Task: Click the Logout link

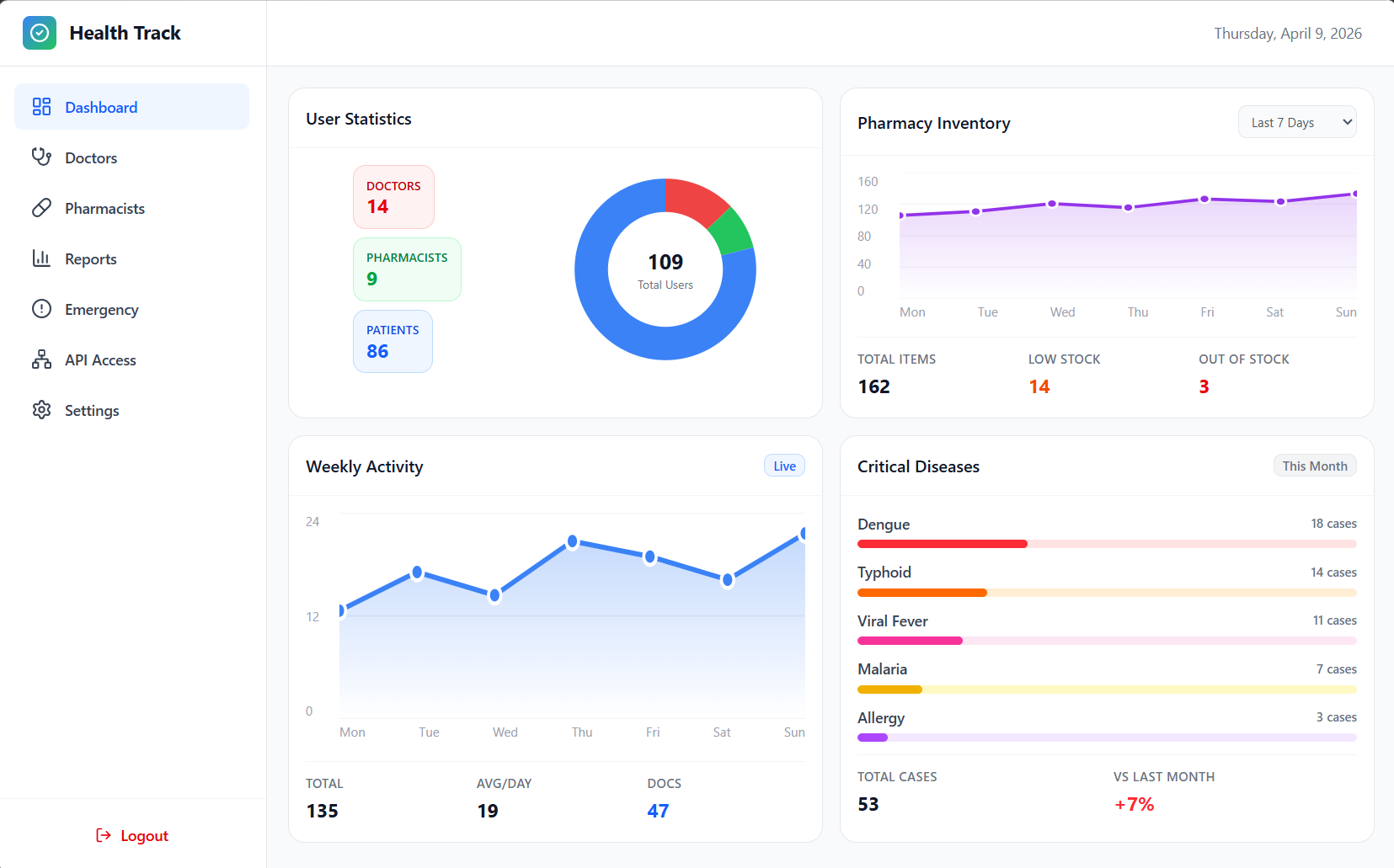Action: pos(144,835)
